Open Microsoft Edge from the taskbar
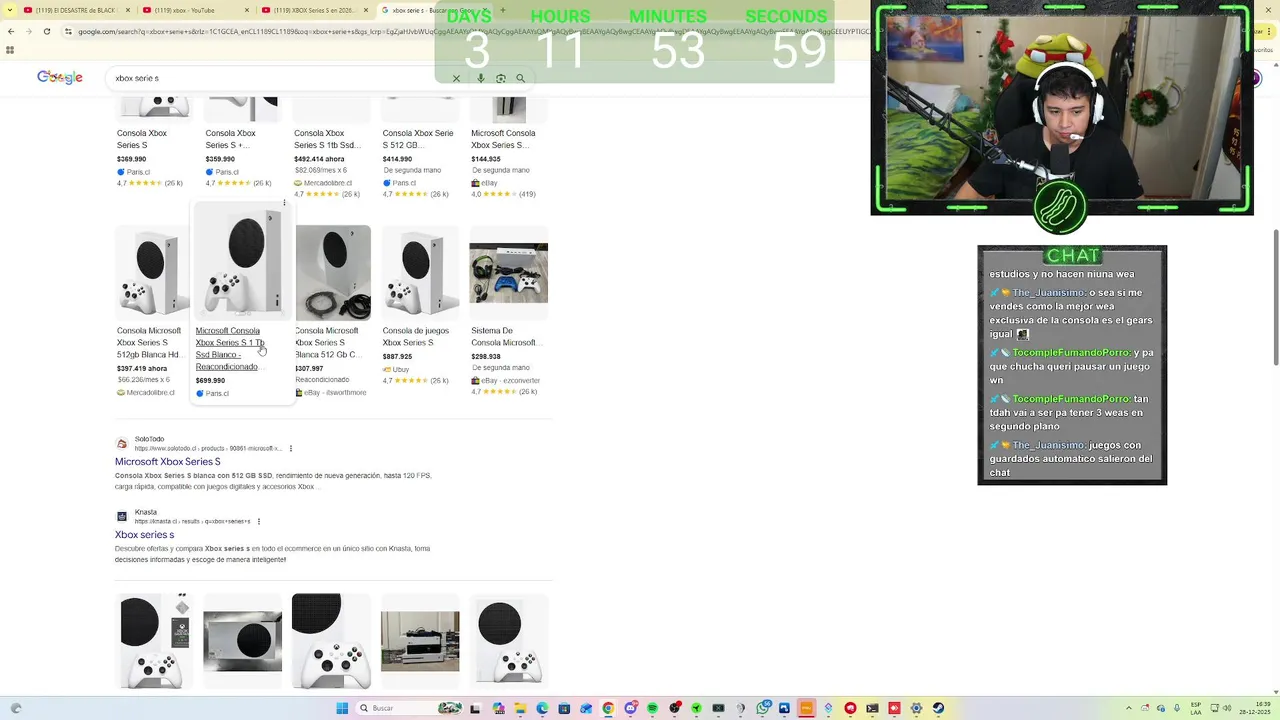Screen dimensions: 1280x720 coord(542,708)
